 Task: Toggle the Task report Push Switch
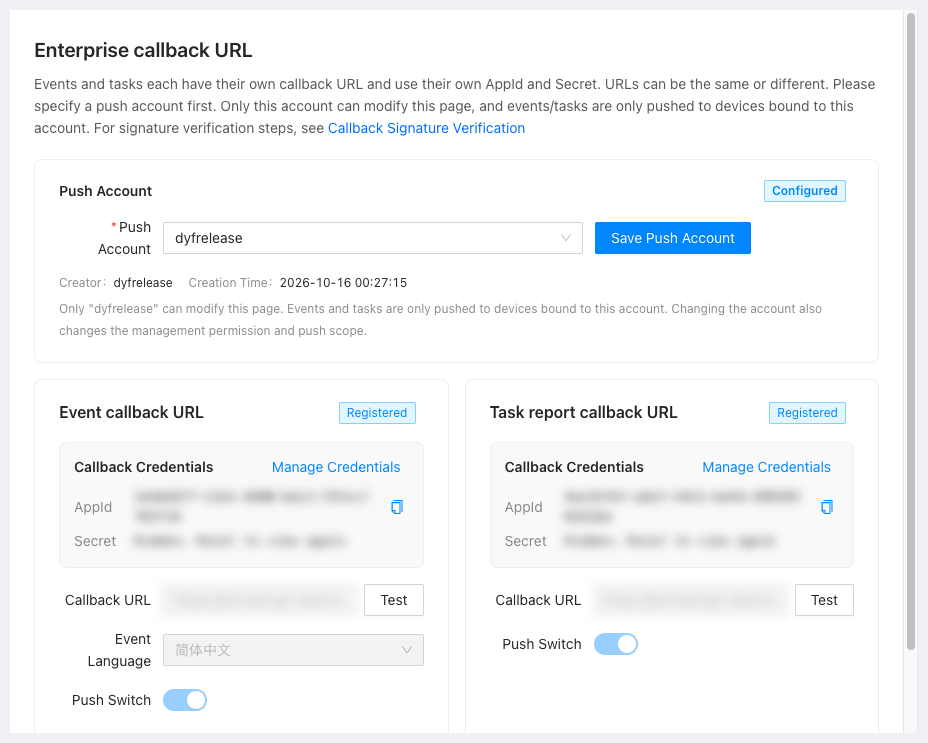[616, 644]
